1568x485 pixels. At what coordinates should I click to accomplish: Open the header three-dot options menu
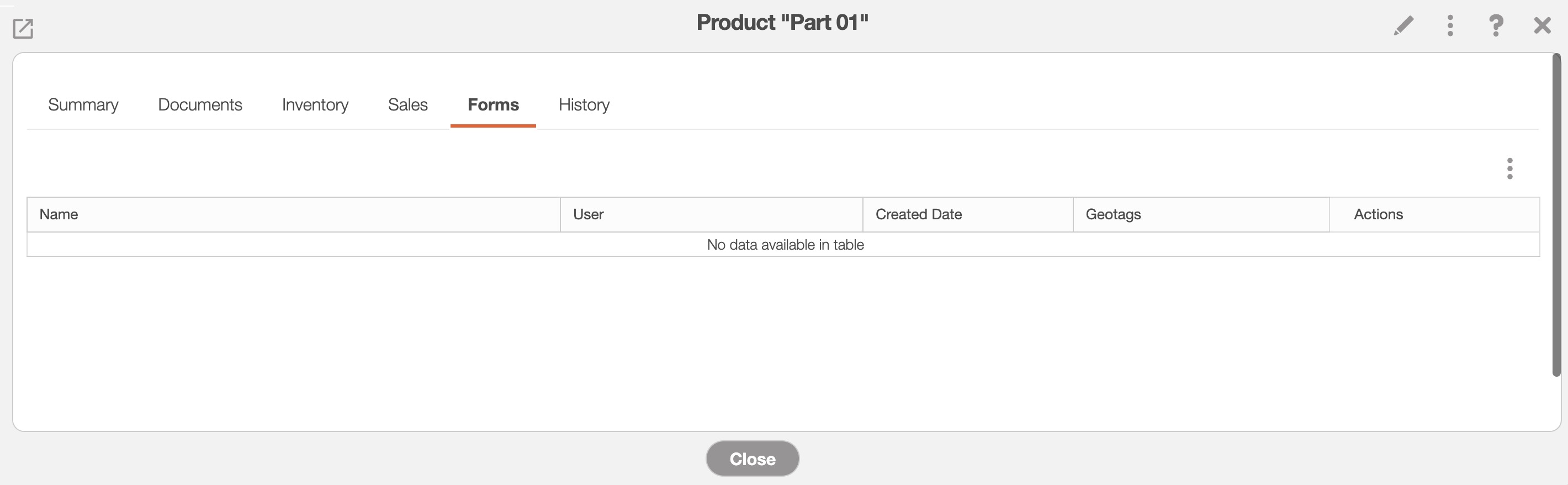point(1450,25)
